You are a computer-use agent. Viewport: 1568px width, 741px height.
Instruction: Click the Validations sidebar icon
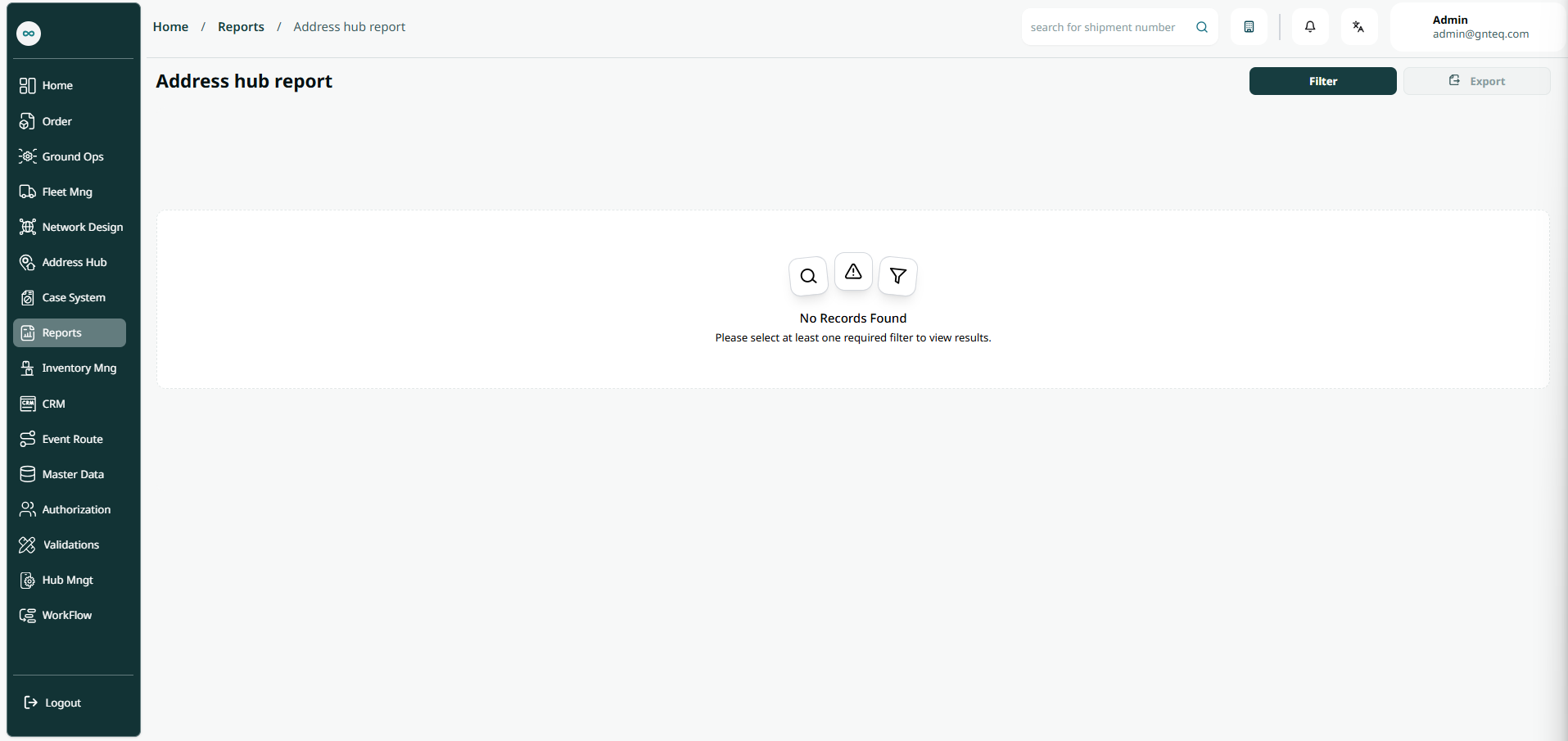(x=28, y=544)
